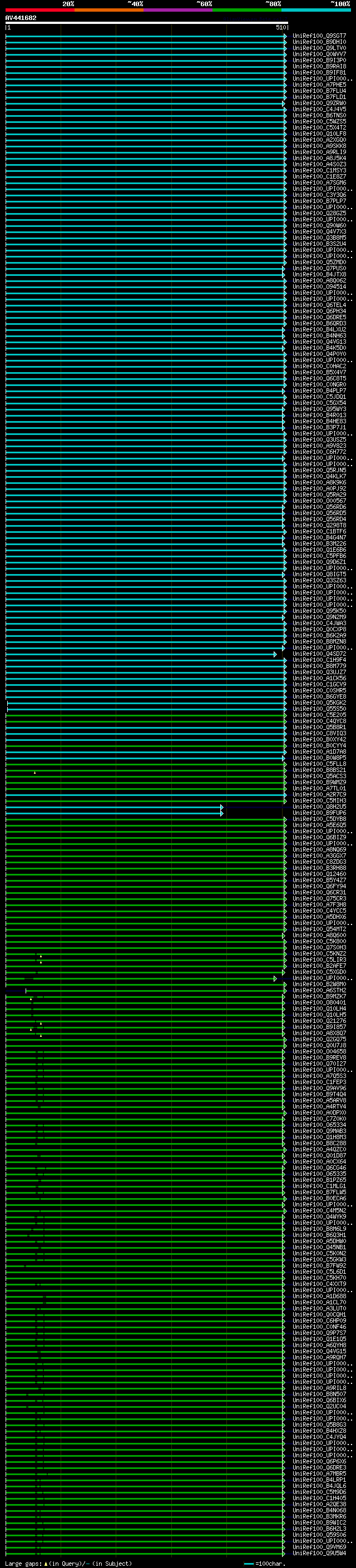
Task: Open hit UniRef100_A3GGX7
Action: click(319, 856)
